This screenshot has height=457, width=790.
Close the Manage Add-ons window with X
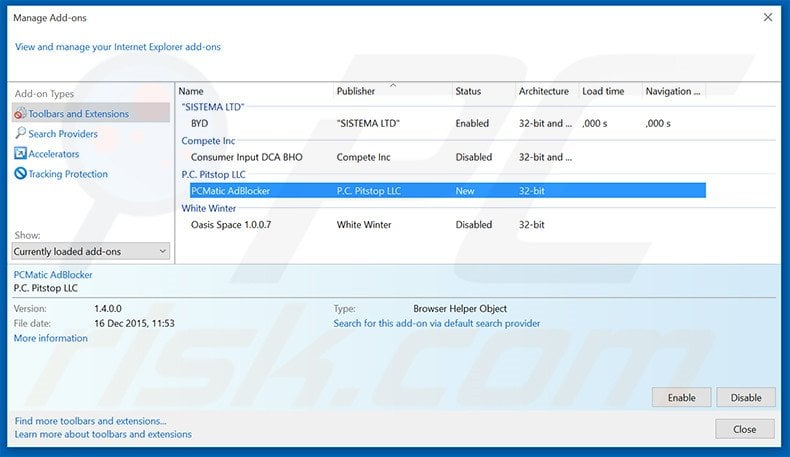pyautogui.click(x=768, y=18)
